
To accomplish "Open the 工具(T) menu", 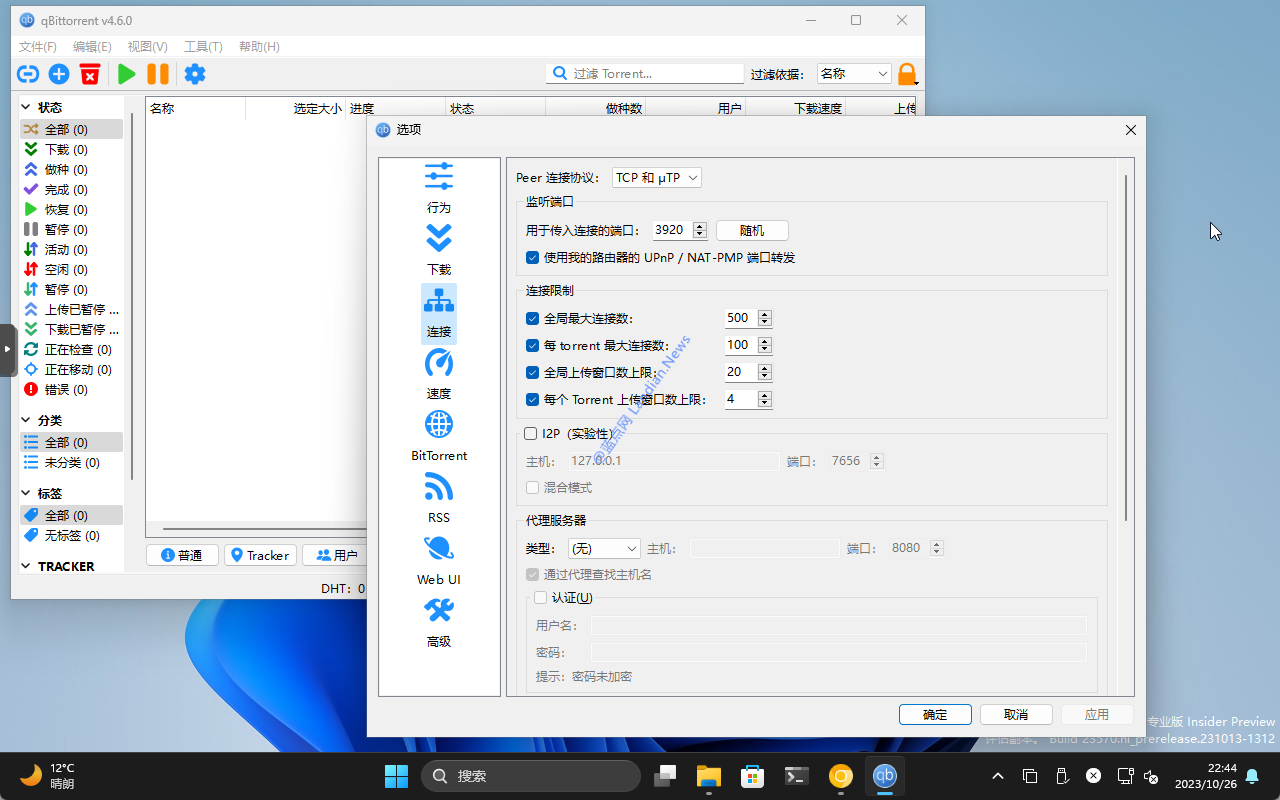I will 203,47.
